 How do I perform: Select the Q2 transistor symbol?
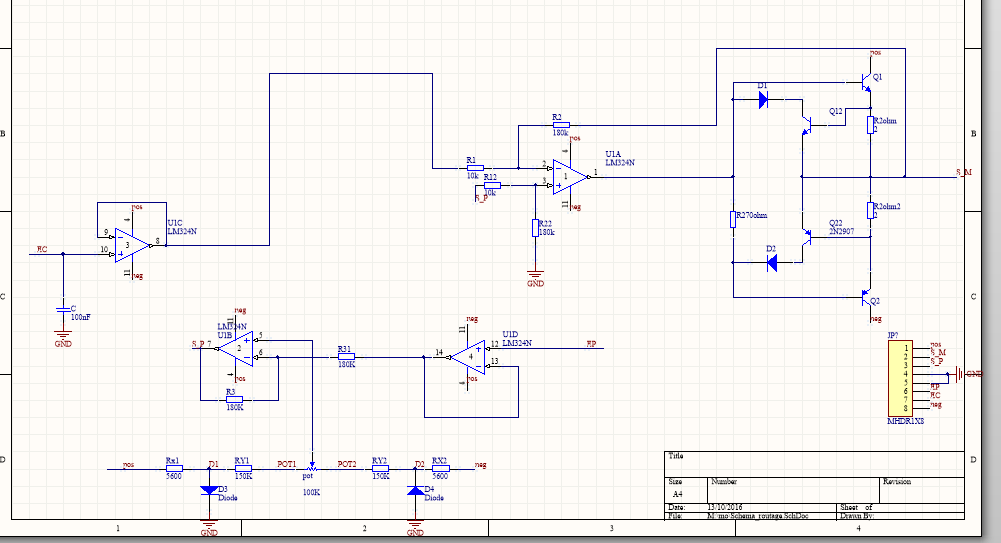tap(866, 297)
